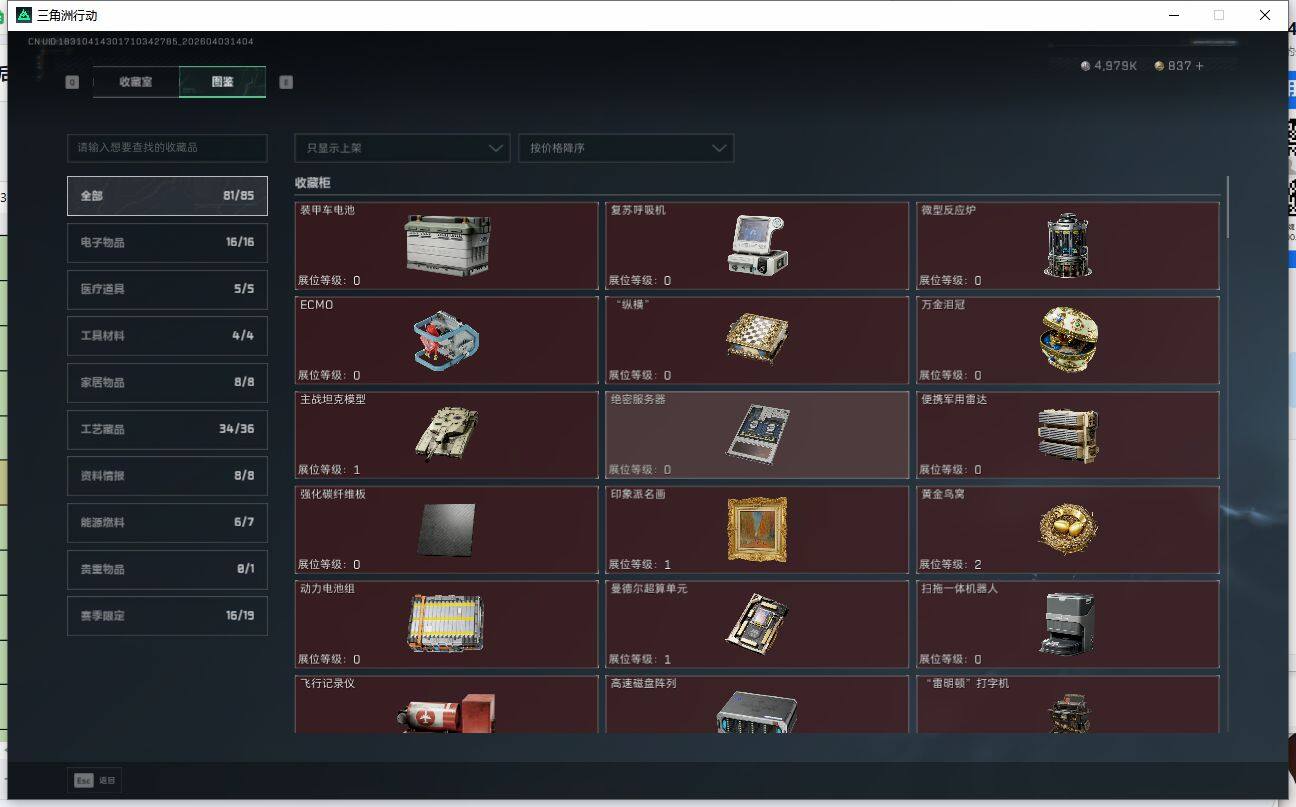Filter by 电子物品 category

pos(167,242)
